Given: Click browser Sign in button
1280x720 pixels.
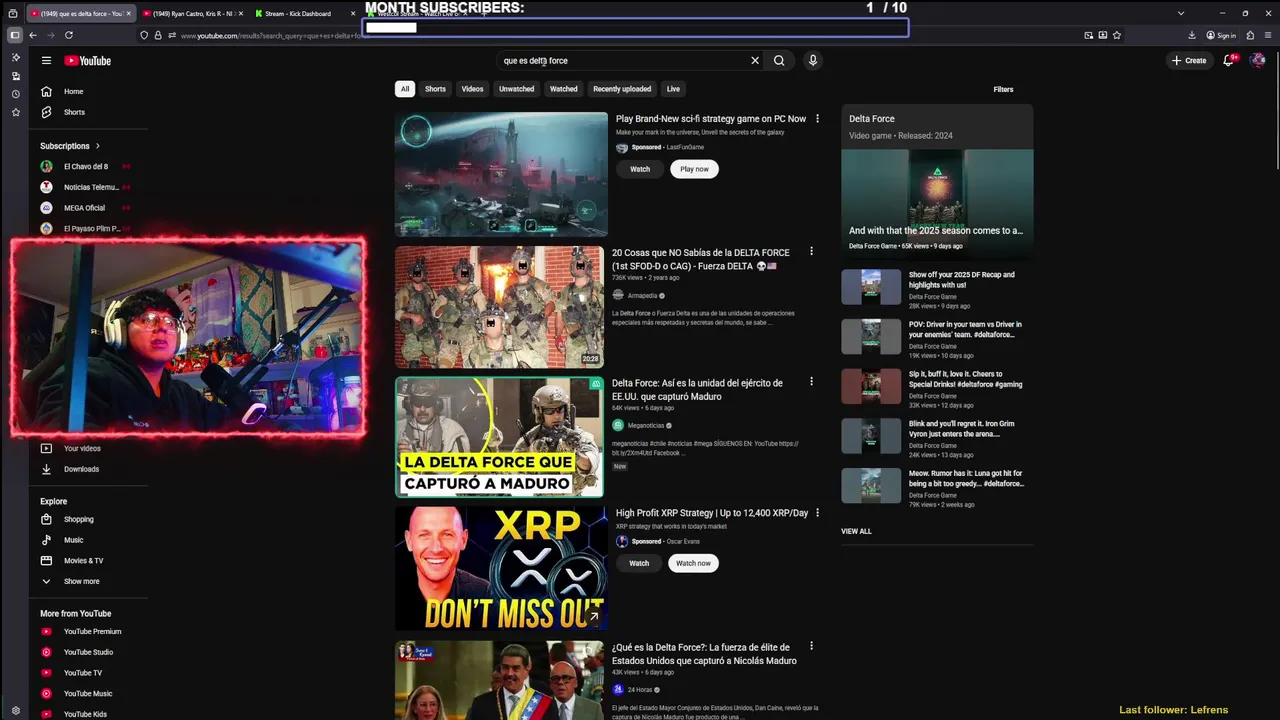Looking at the screenshot, I should click(x=1221, y=35).
